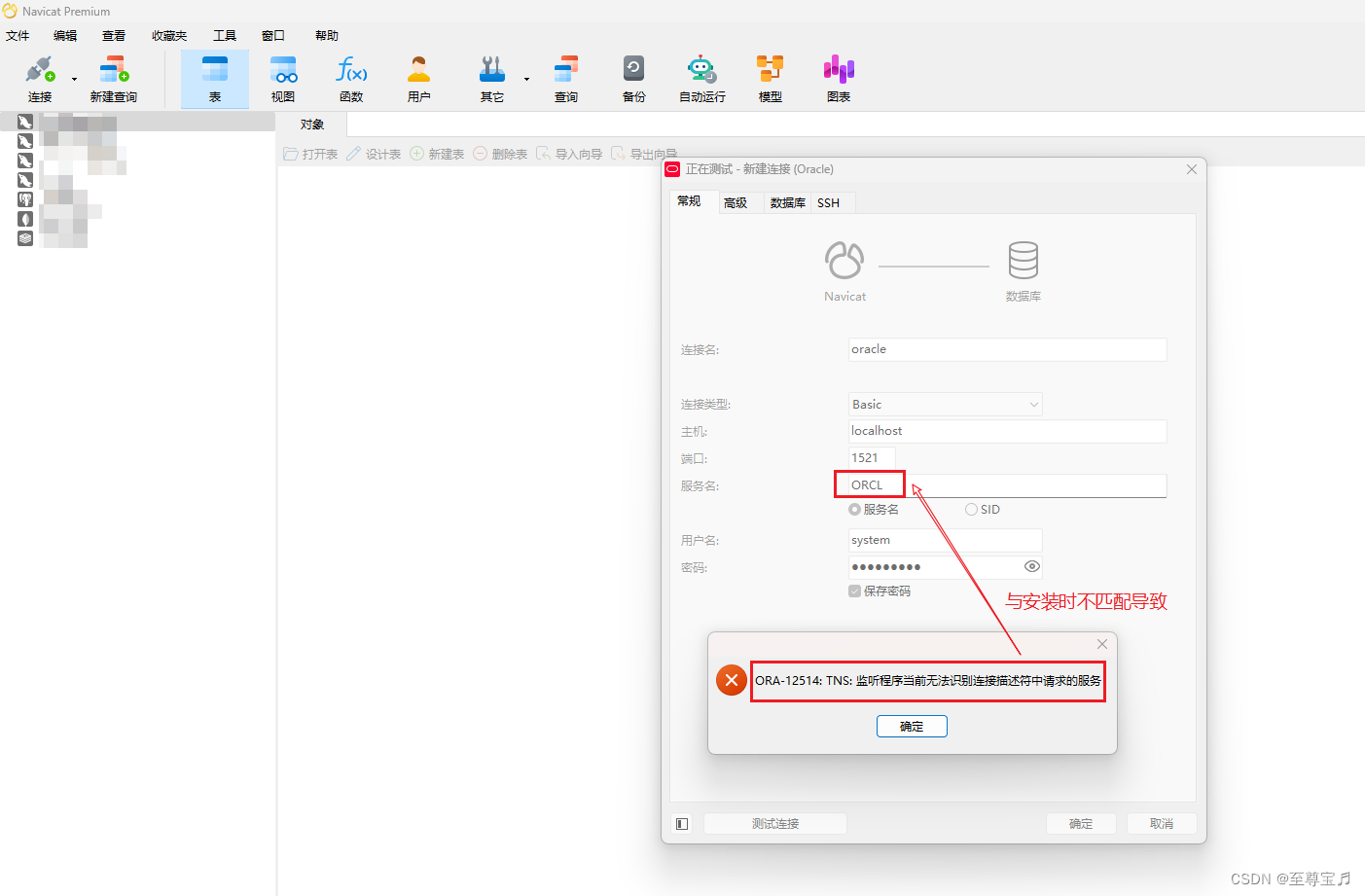1365x896 pixels.
Task: Click the port field containing 1521
Action: (872, 458)
